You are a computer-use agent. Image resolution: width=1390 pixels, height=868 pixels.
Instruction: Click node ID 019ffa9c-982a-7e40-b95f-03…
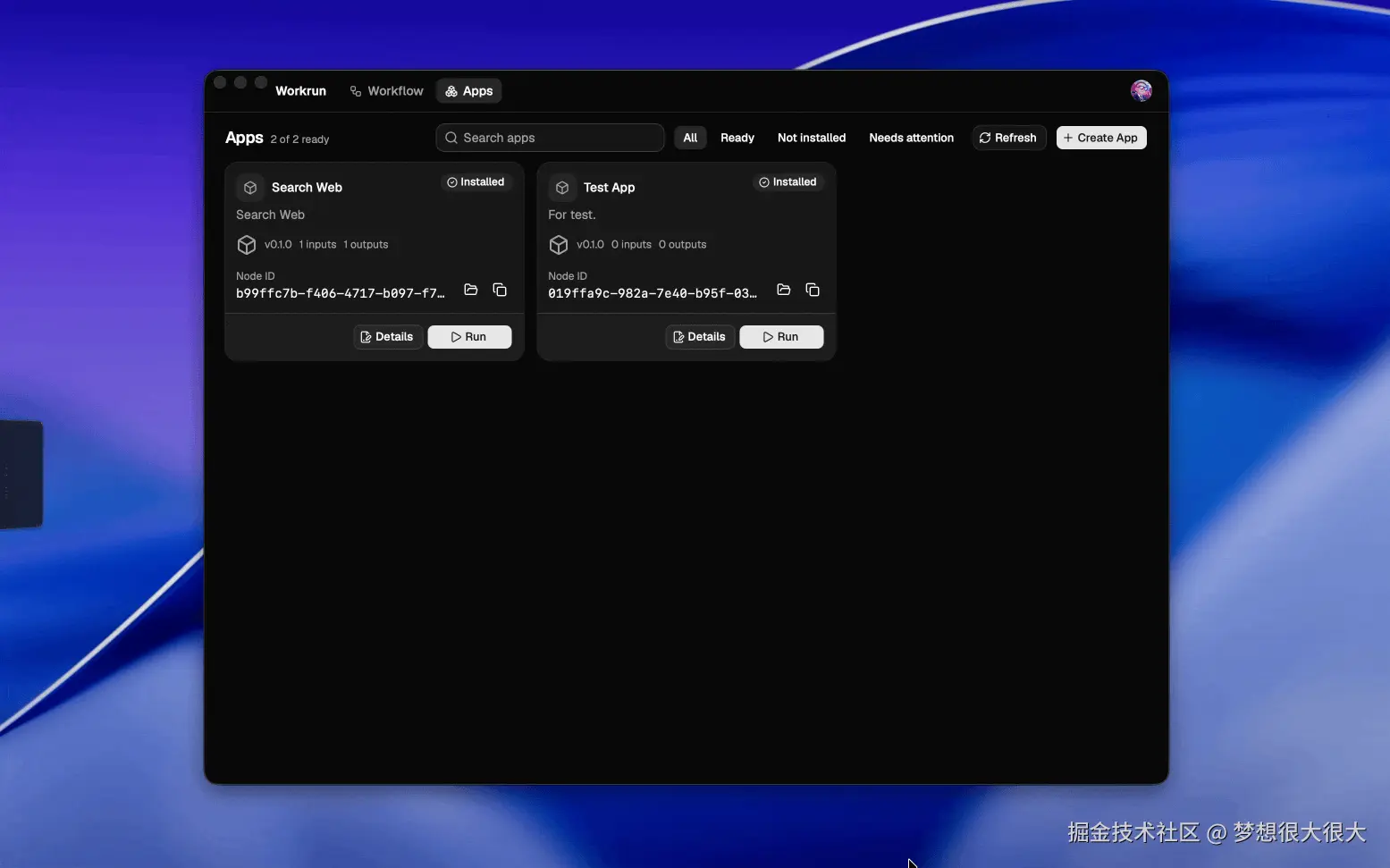[653, 293]
